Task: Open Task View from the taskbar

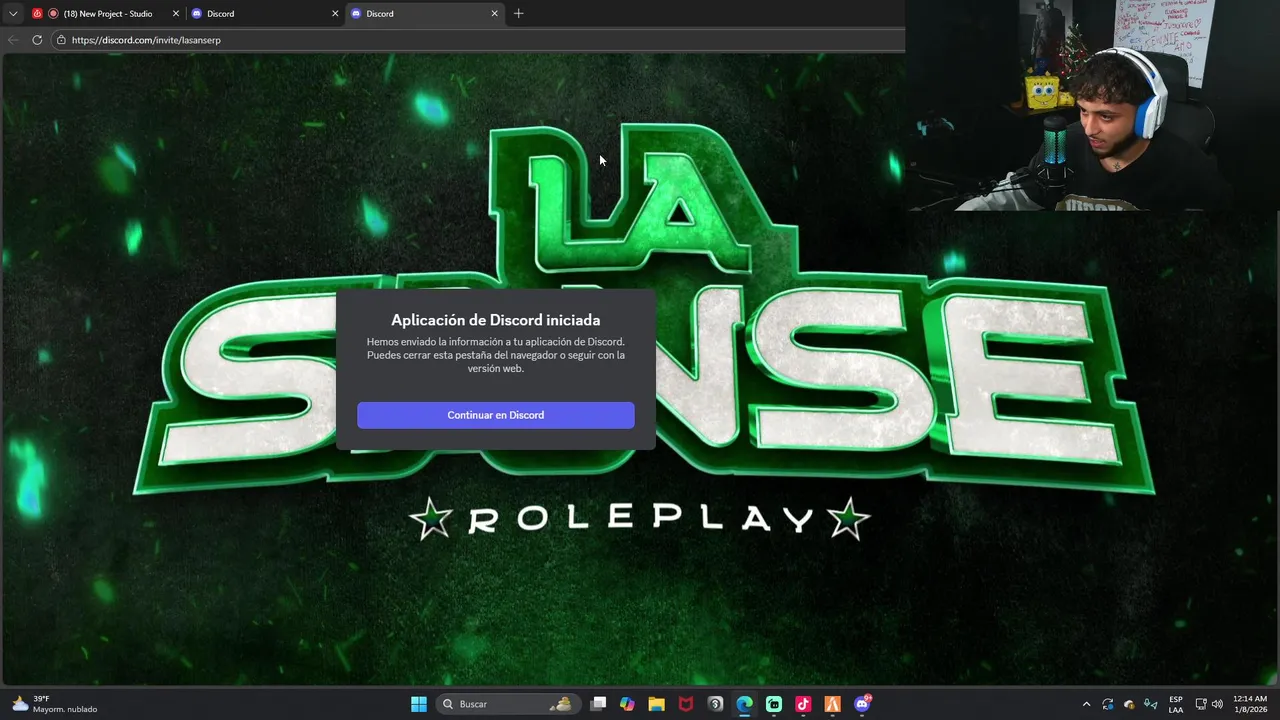Action: click(x=598, y=704)
